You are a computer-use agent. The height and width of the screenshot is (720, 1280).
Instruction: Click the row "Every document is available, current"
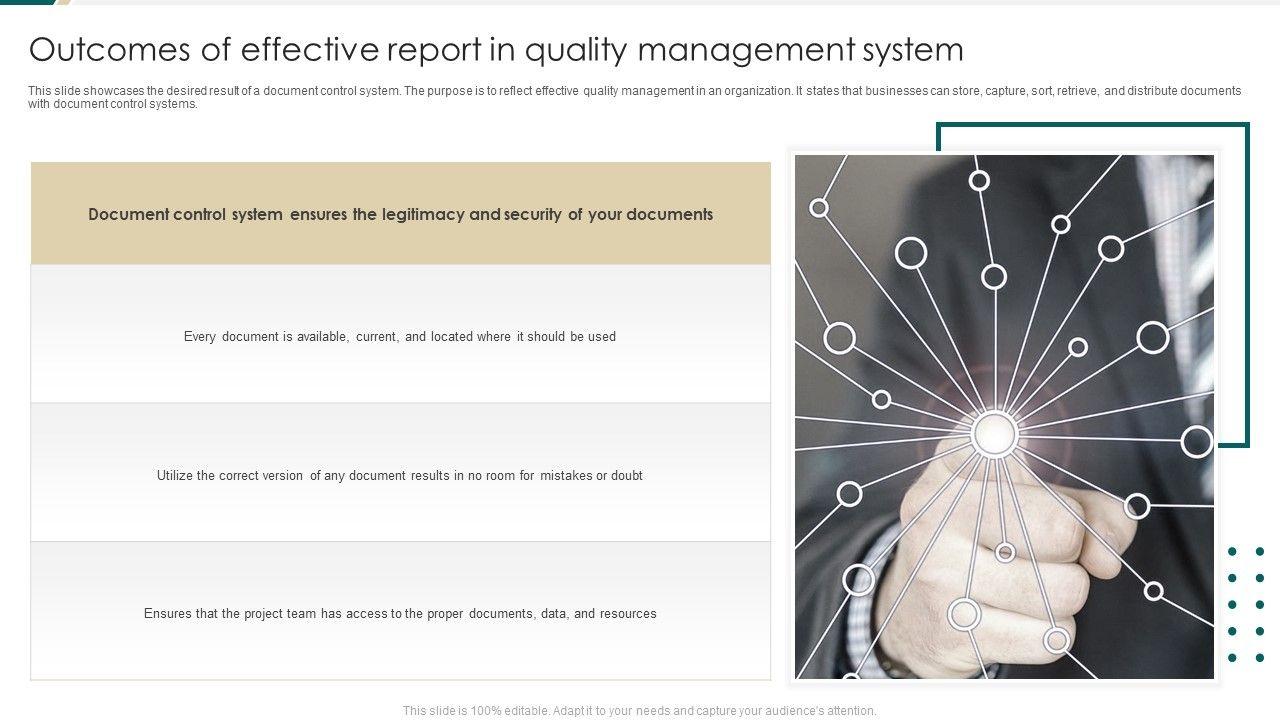(x=401, y=334)
